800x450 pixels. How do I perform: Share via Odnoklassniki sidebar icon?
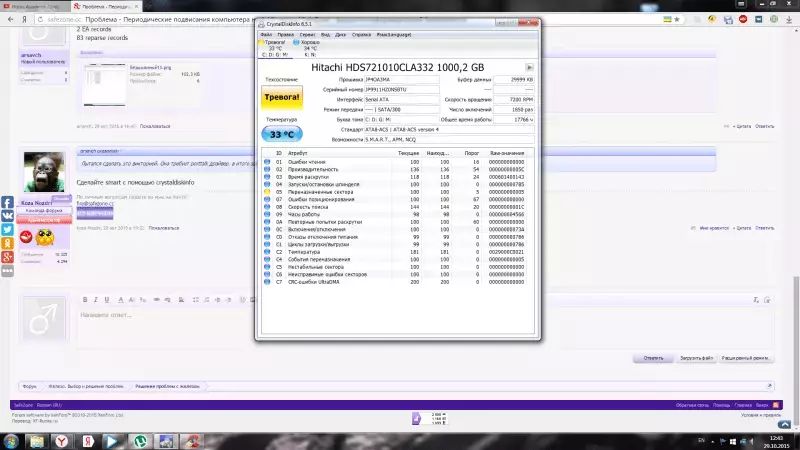click(x=7, y=243)
